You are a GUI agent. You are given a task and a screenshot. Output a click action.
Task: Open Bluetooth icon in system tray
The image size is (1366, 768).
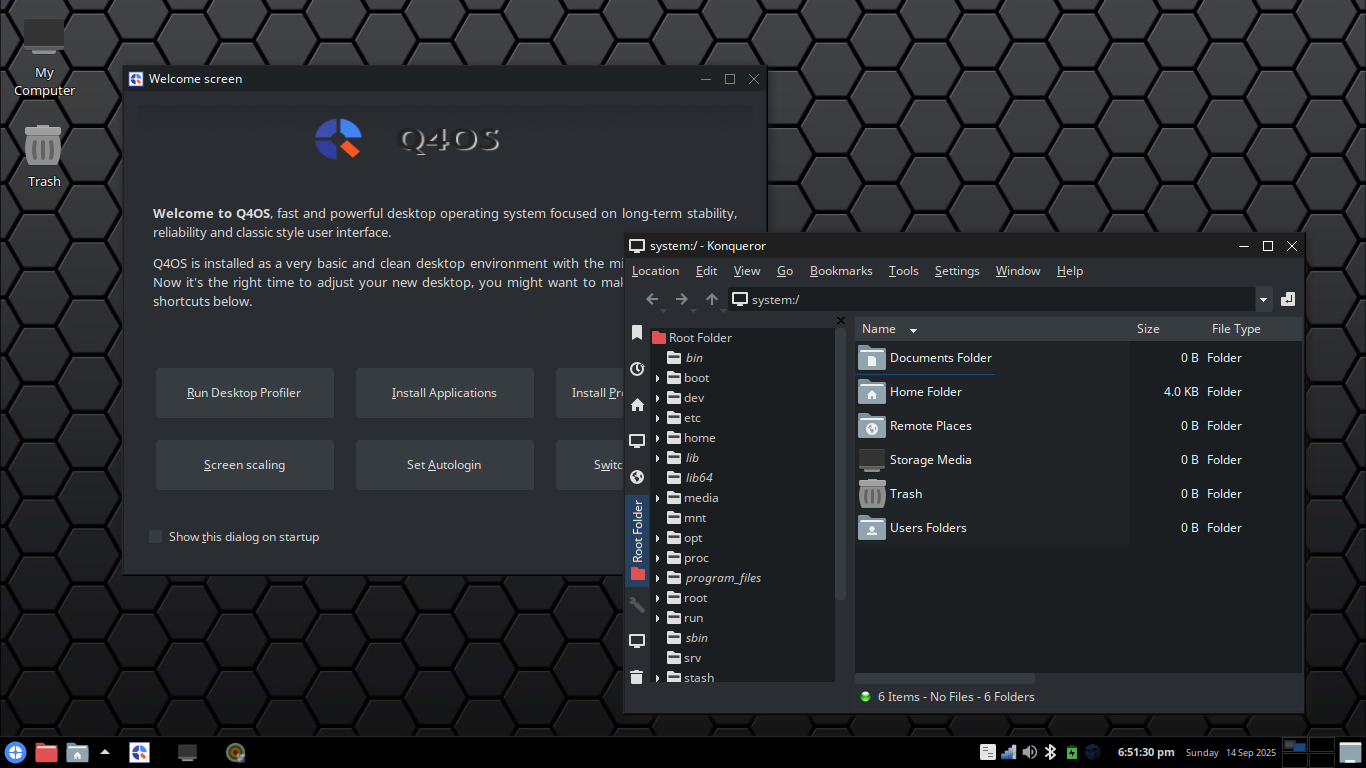(x=1051, y=752)
